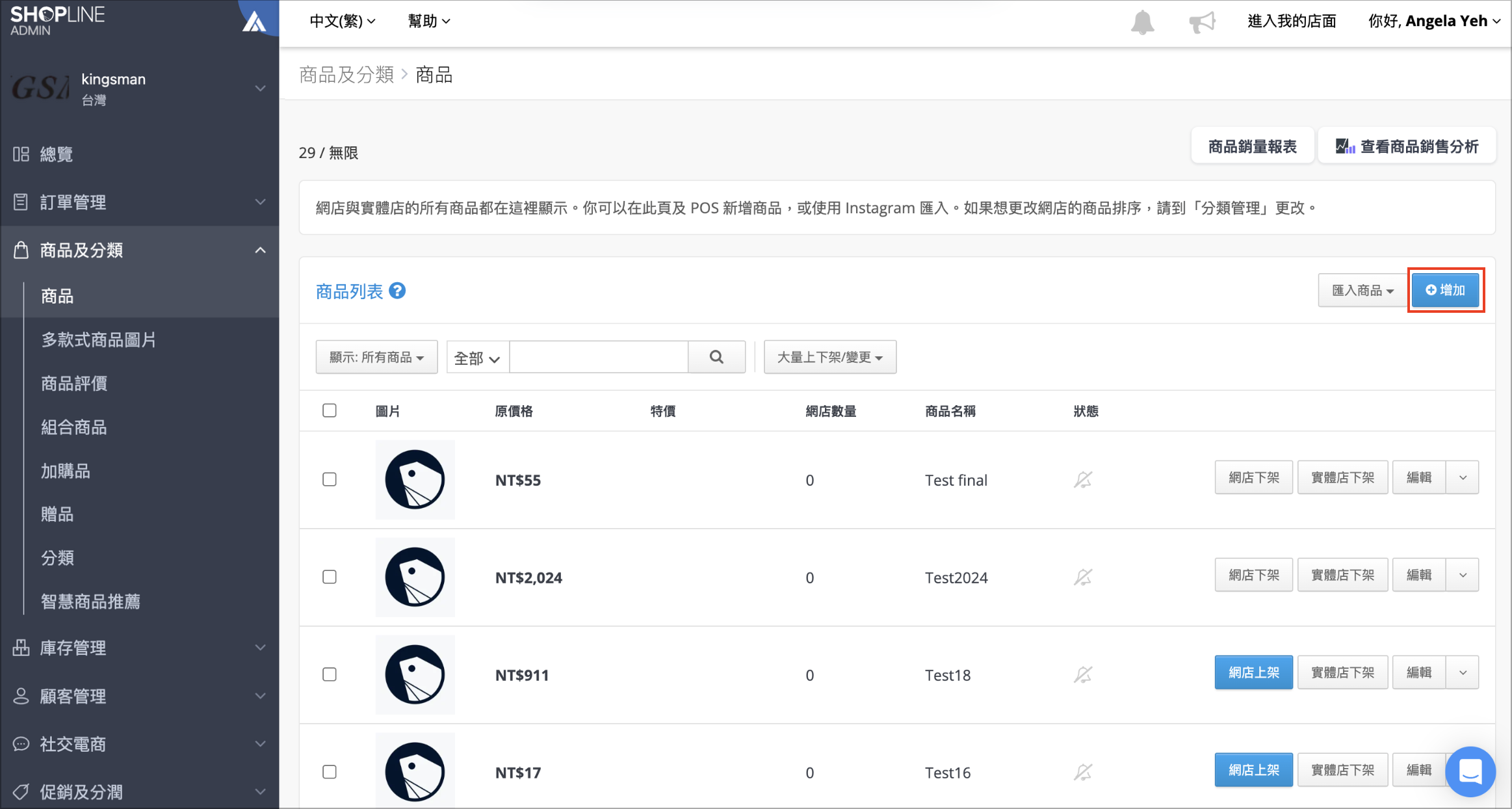Click 進入我的店面 link

1292,21
